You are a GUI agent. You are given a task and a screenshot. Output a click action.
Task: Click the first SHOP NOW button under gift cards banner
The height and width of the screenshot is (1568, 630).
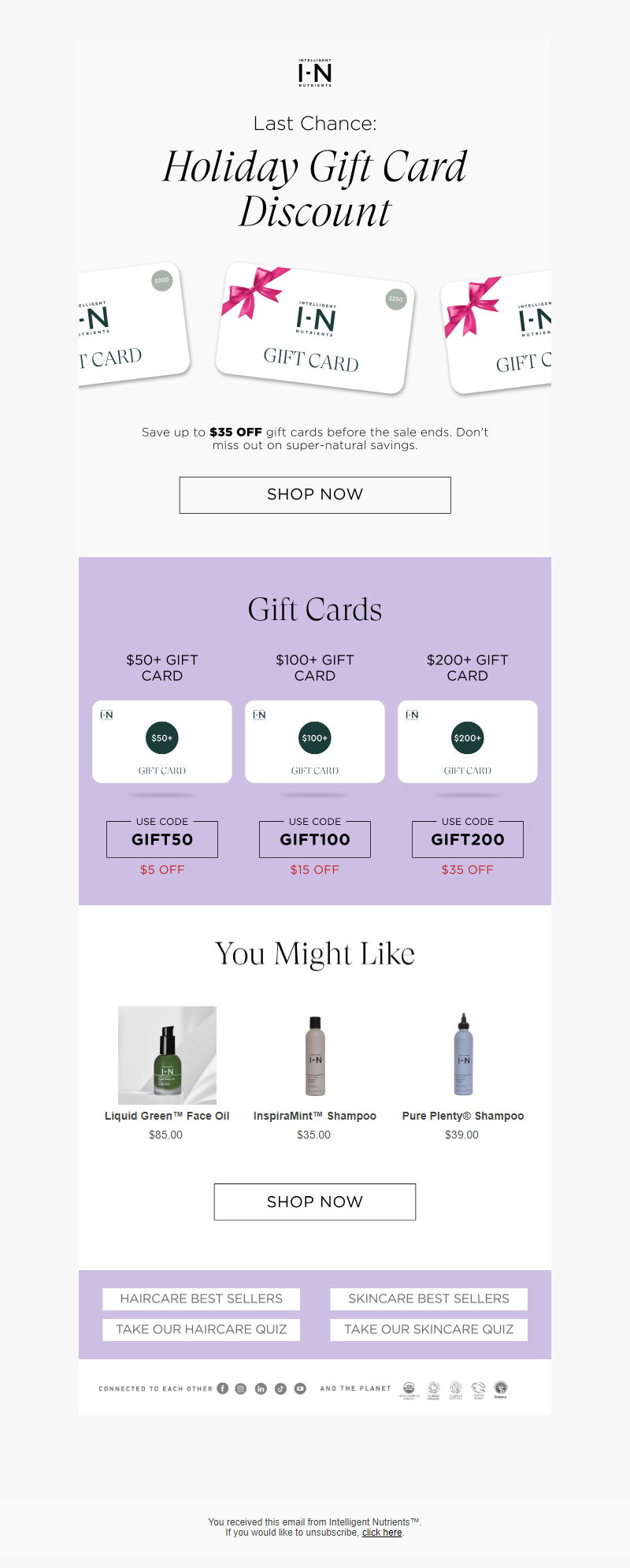[x=315, y=495]
